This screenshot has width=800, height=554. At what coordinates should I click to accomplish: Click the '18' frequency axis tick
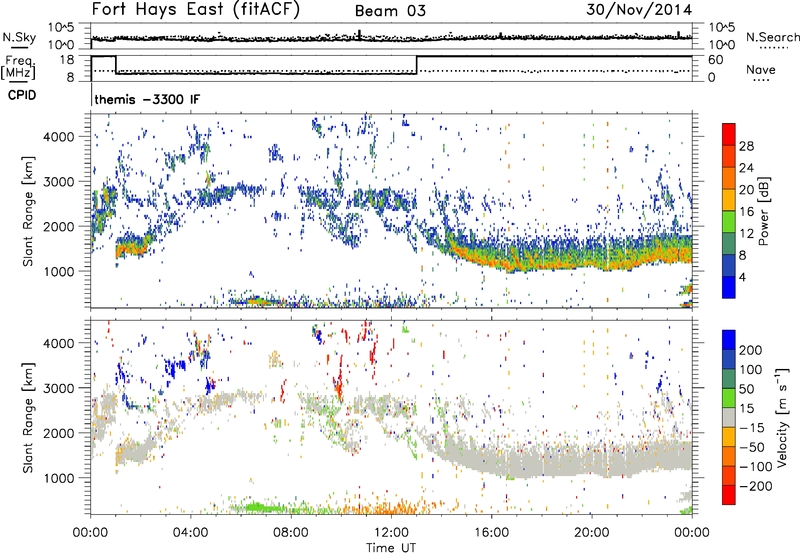(67, 60)
